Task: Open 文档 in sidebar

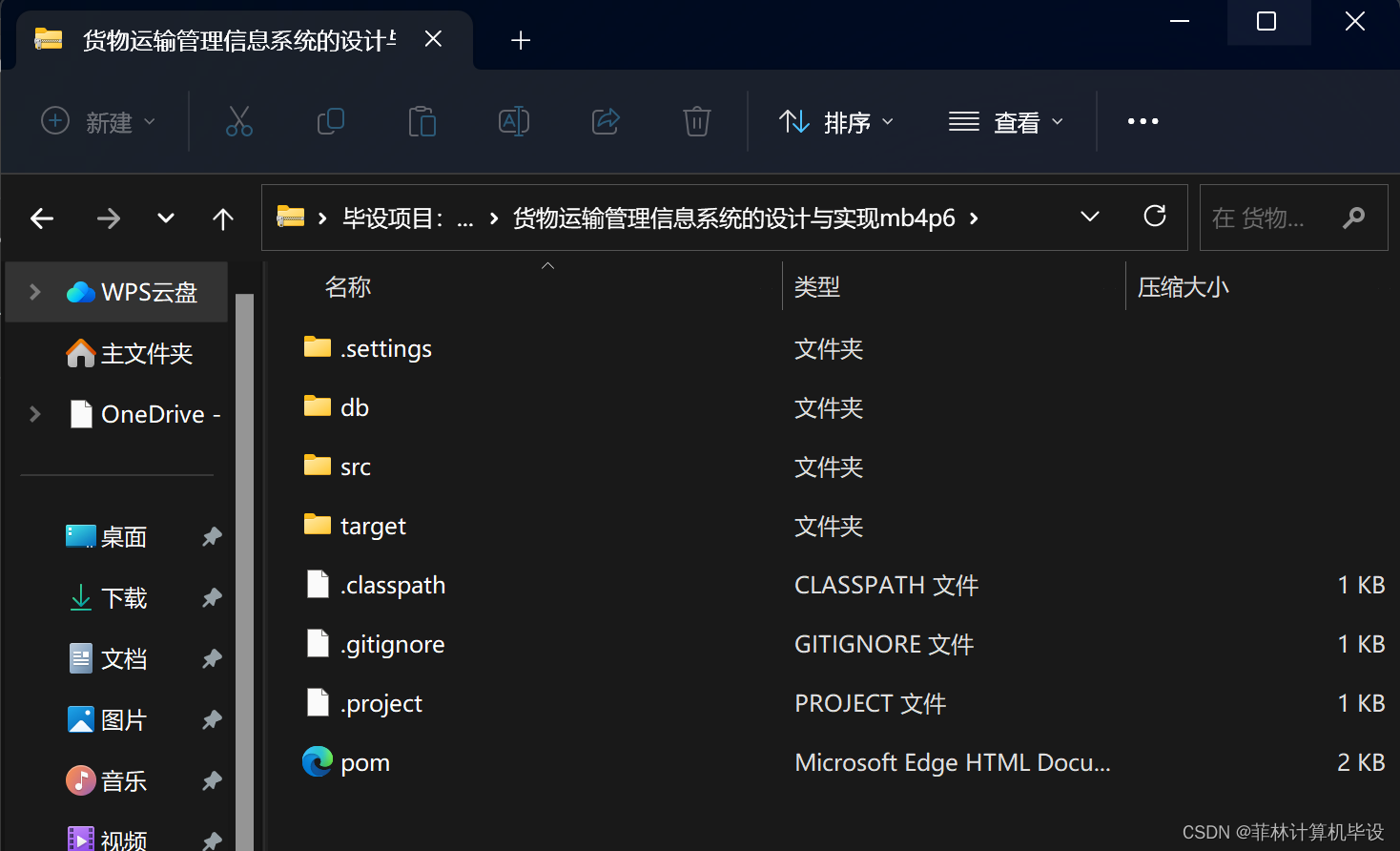Action: coord(106,659)
